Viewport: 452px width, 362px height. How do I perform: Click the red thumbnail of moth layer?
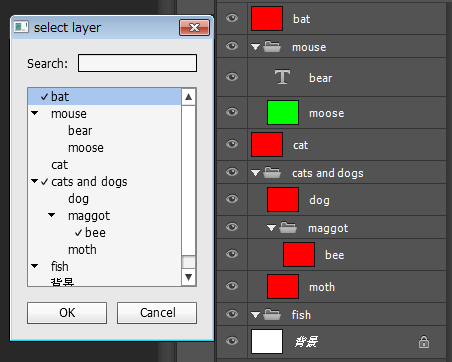coord(283,287)
